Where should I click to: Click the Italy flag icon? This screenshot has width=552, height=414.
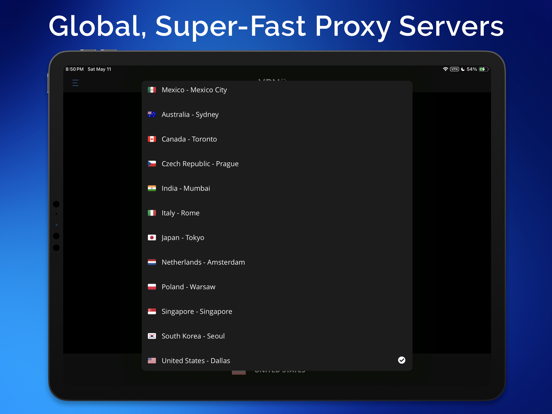[152, 213]
